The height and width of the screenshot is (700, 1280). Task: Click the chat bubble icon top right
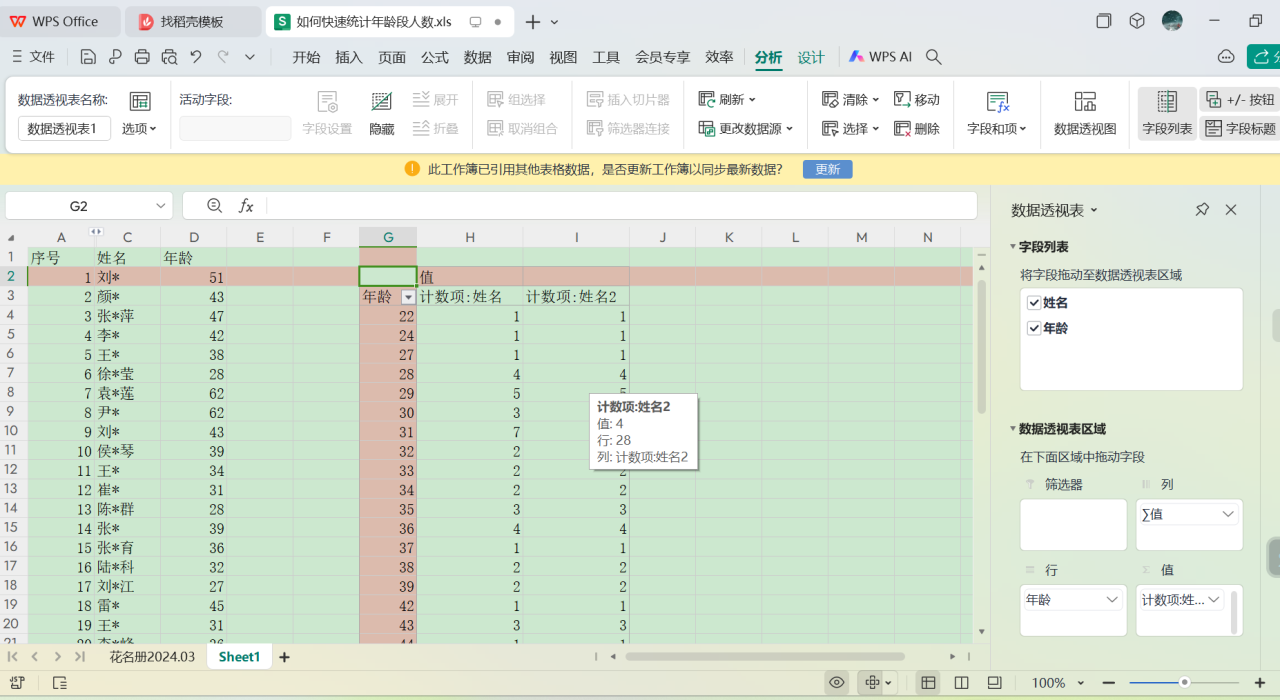[x=1226, y=57]
